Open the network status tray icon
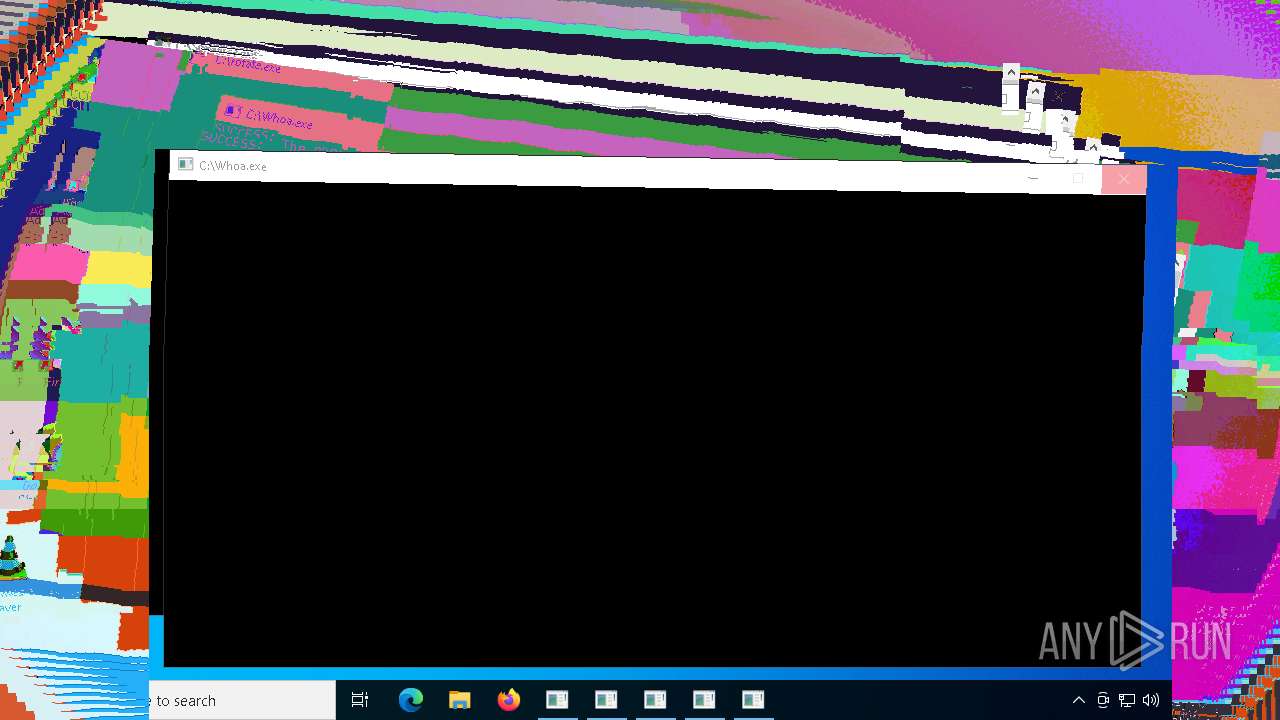The height and width of the screenshot is (720, 1280). pyautogui.click(x=1127, y=700)
